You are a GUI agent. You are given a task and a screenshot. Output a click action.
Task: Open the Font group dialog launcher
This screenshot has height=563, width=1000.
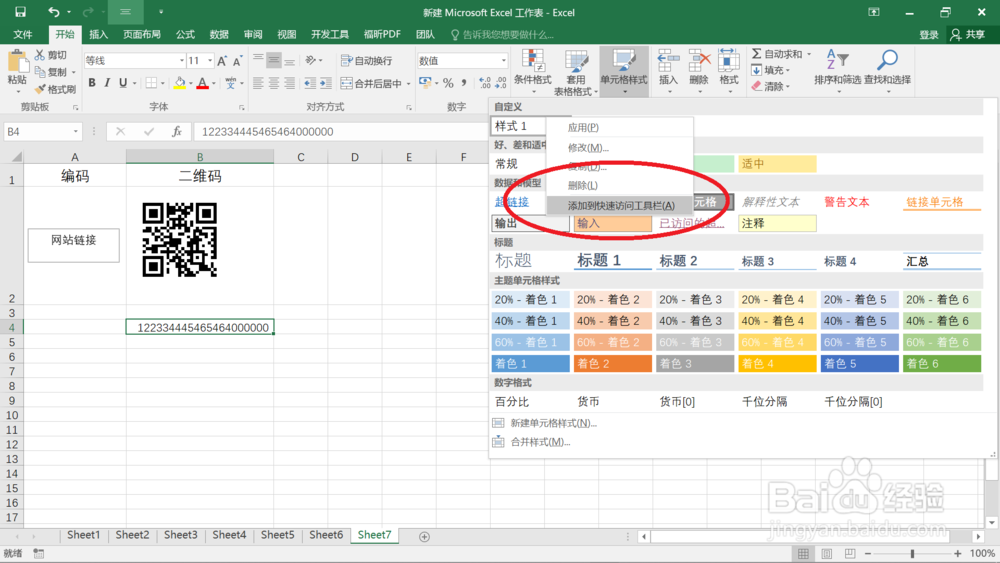tap(242, 108)
